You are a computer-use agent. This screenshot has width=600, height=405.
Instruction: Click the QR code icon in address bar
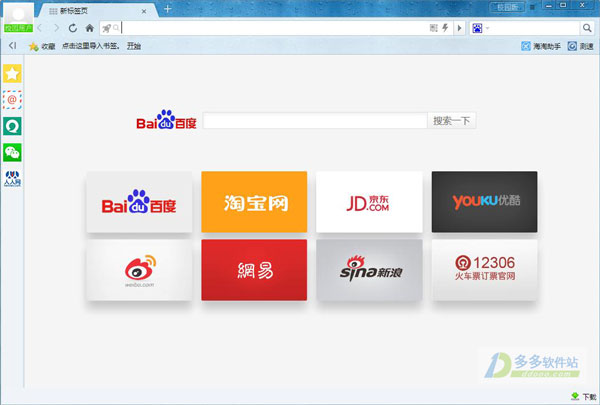[x=434, y=28]
